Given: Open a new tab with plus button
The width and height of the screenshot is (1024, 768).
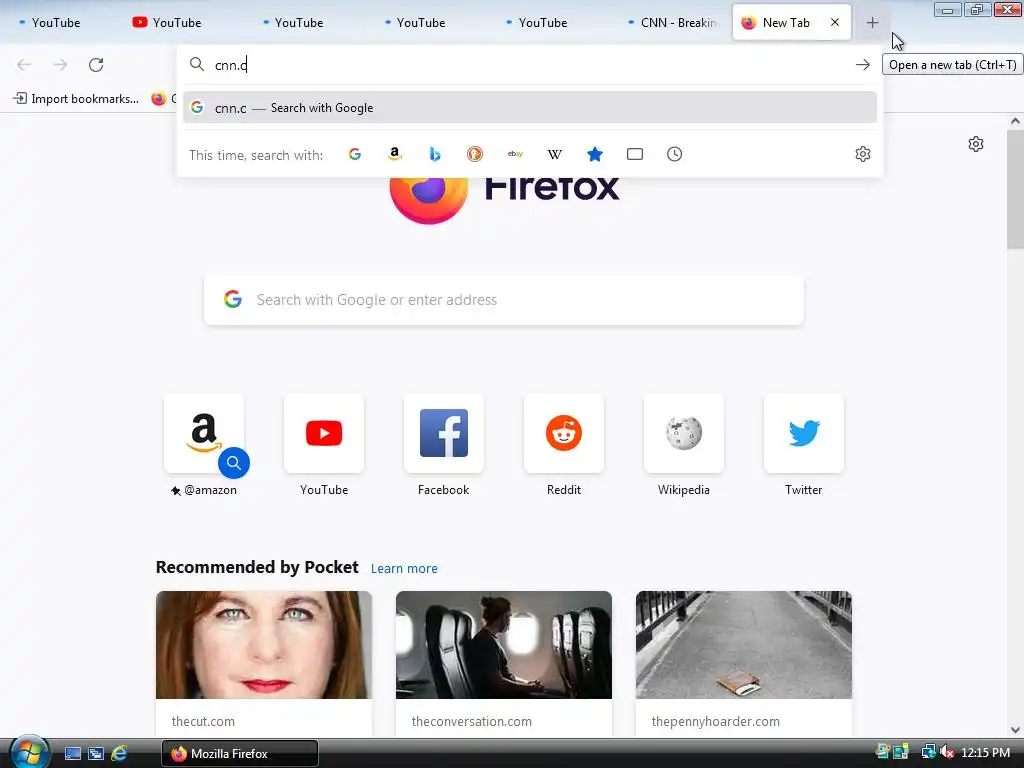Looking at the screenshot, I should pos(872,23).
